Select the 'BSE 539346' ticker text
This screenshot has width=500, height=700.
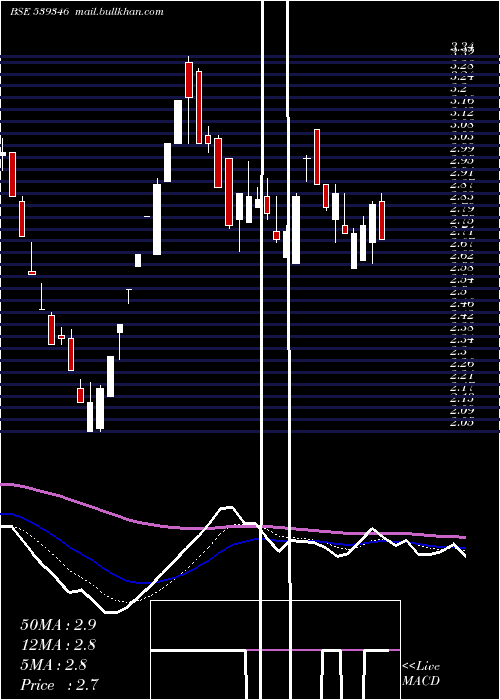coord(39,12)
